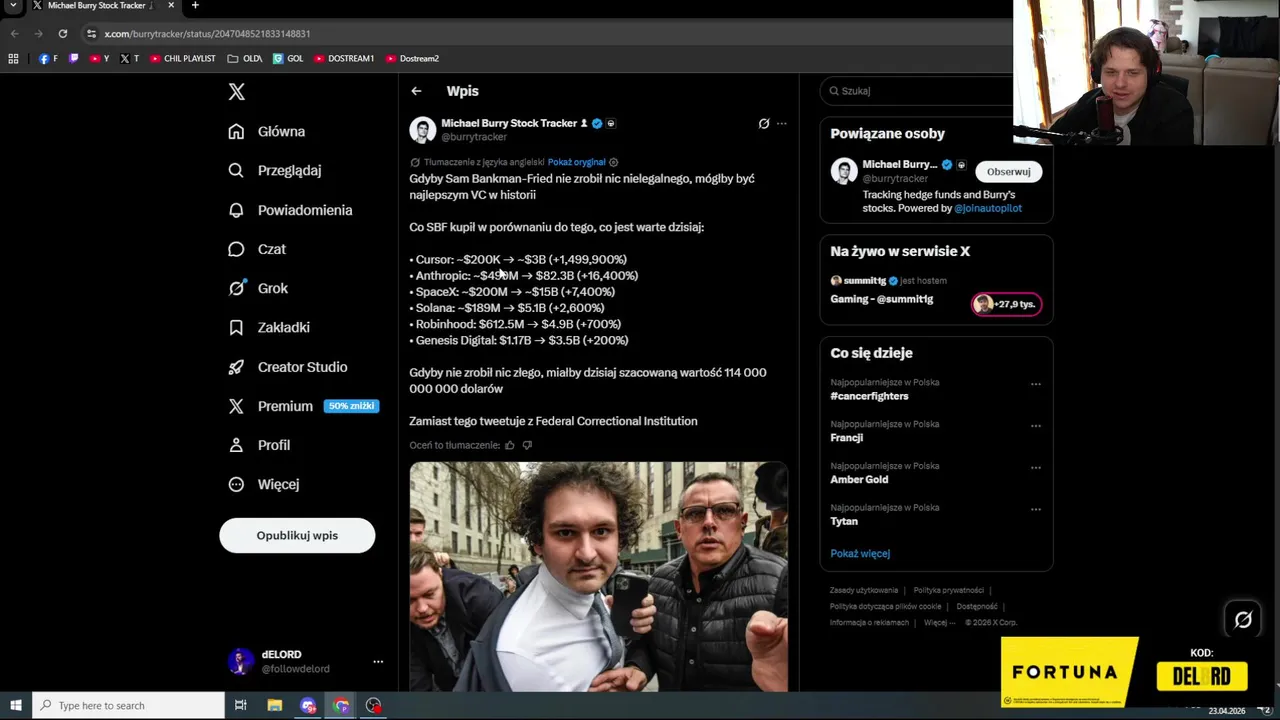This screenshot has height=720, width=1280.
Task: Go to Główna home page
Action: (x=266, y=131)
